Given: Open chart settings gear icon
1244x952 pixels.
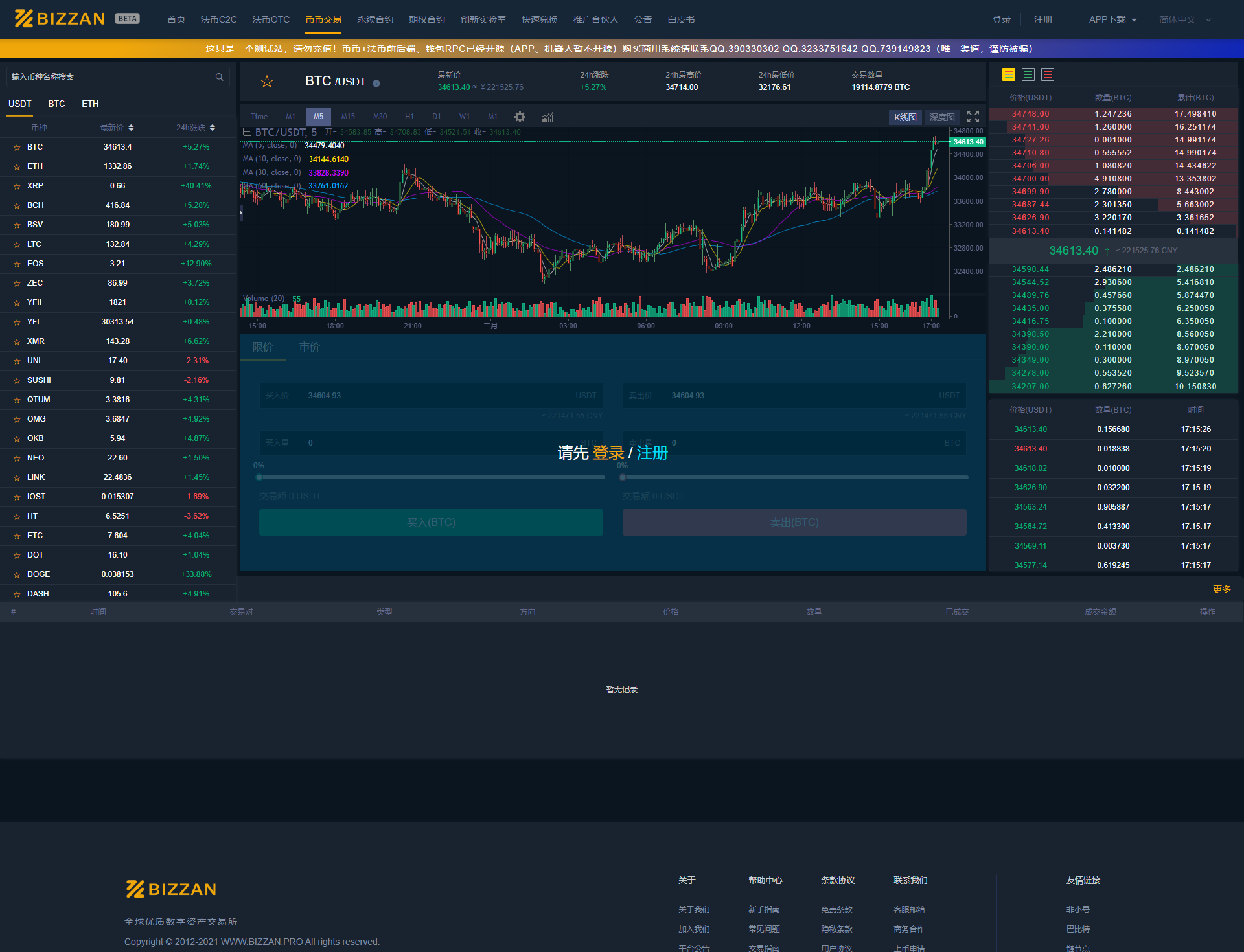Looking at the screenshot, I should click(520, 117).
